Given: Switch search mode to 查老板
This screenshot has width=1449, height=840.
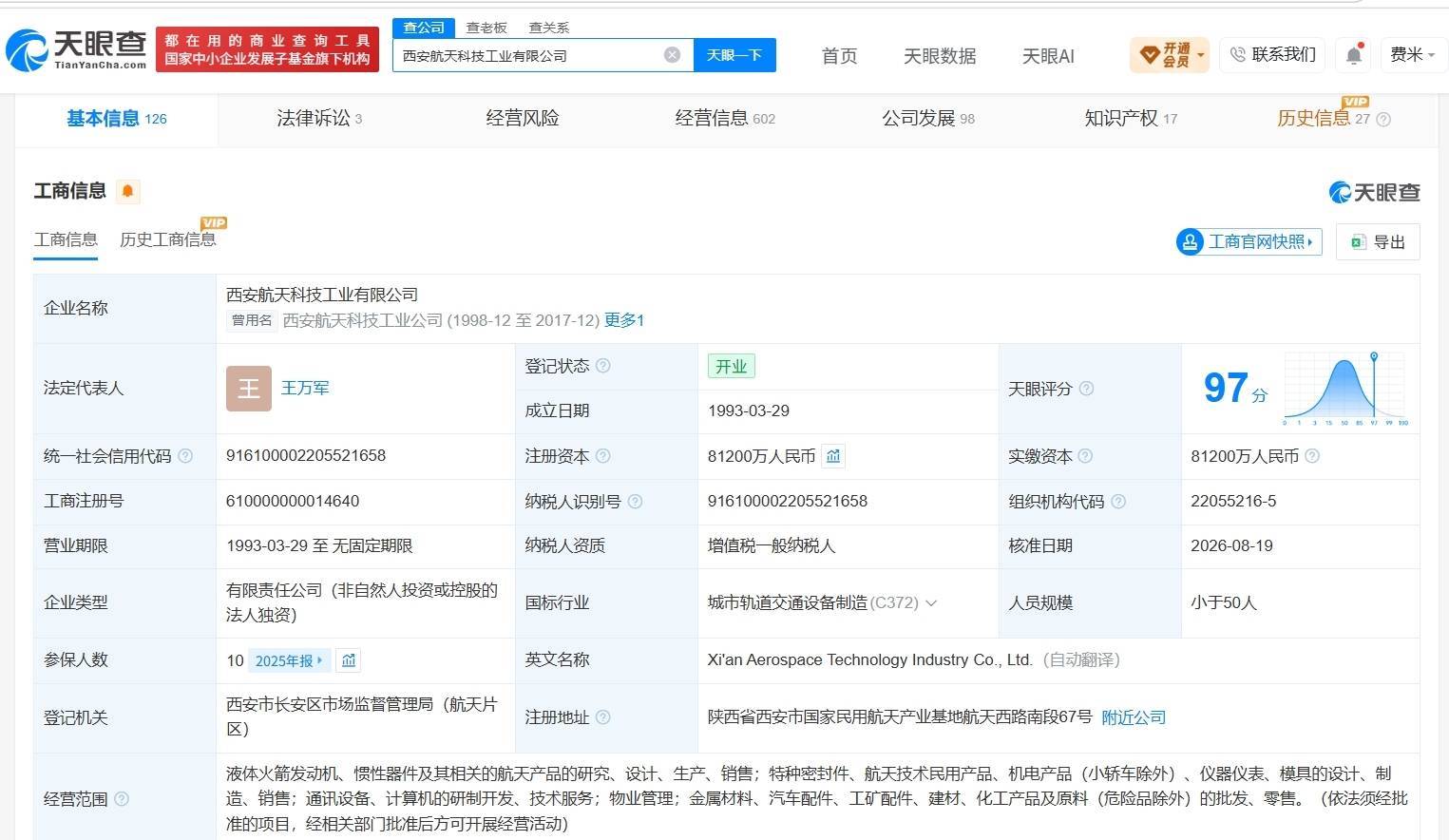Looking at the screenshot, I should click(486, 28).
